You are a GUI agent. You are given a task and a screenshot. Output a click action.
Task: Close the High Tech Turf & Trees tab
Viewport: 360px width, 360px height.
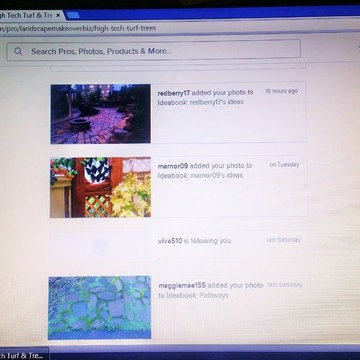[x=58, y=16]
